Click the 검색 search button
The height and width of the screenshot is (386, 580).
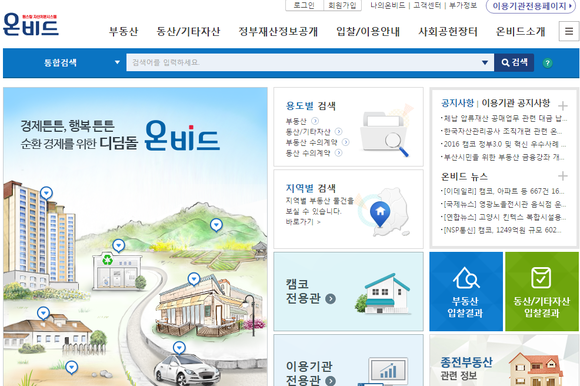coord(514,62)
